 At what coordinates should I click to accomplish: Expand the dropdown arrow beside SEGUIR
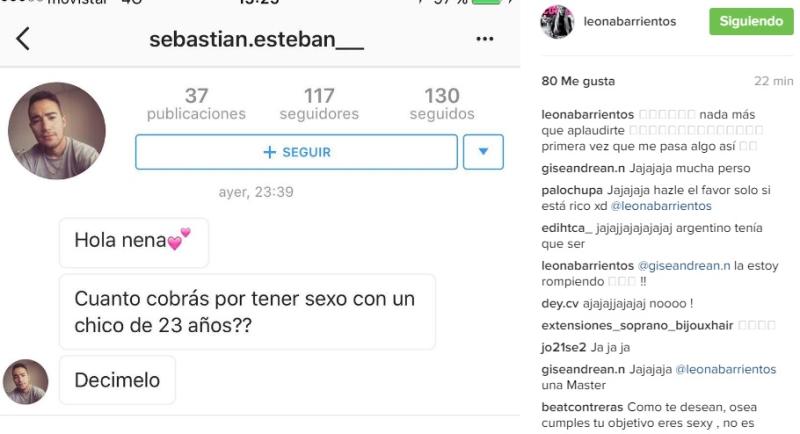[x=483, y=152]
